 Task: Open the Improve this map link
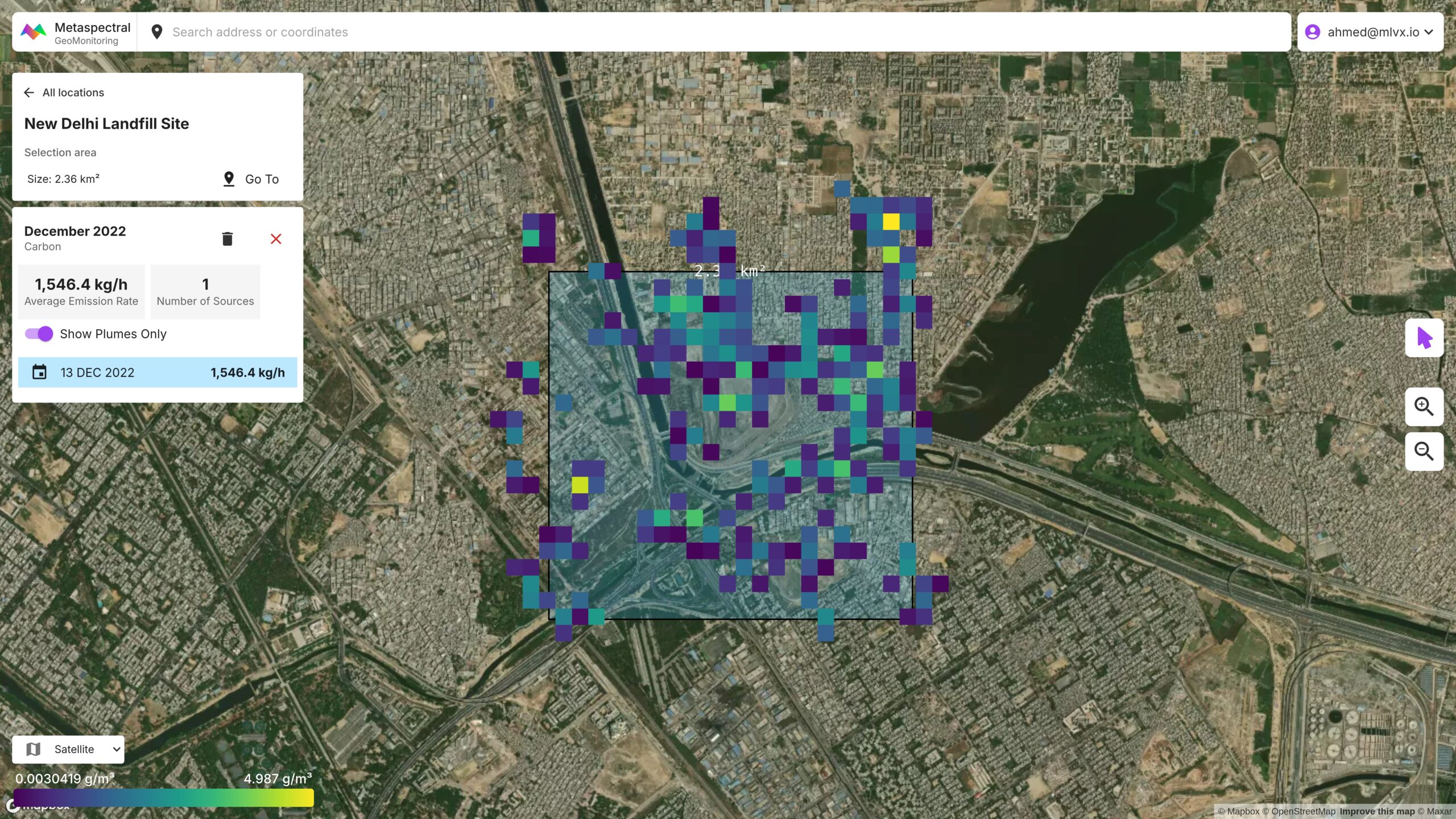click(x=1377, y=812)
